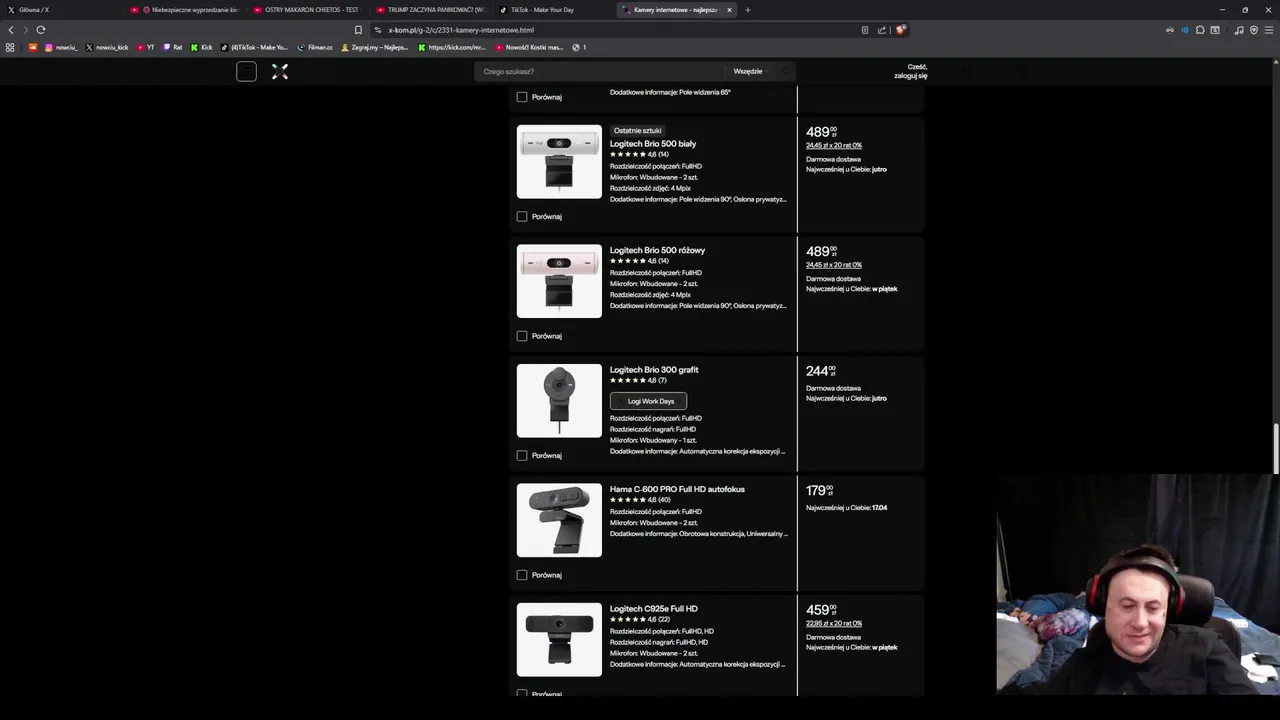Image resolution: width=1280 pixels, height=720 pixels.
Task: Tick Porównaj for Logitech Brio 500 różowy
Action: click(522, 336)
